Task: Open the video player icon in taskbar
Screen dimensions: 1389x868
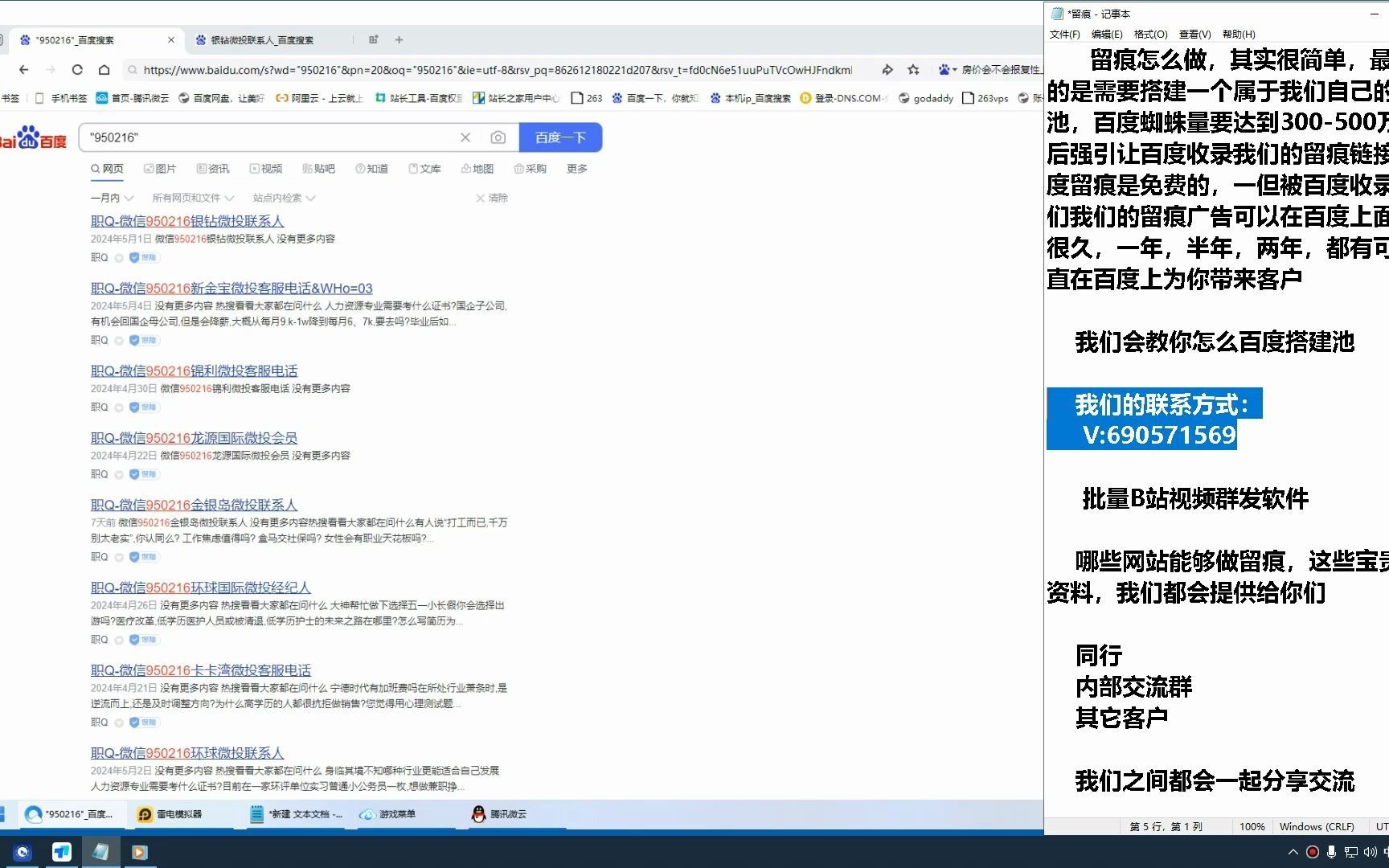Action: [x=139, y=852]
